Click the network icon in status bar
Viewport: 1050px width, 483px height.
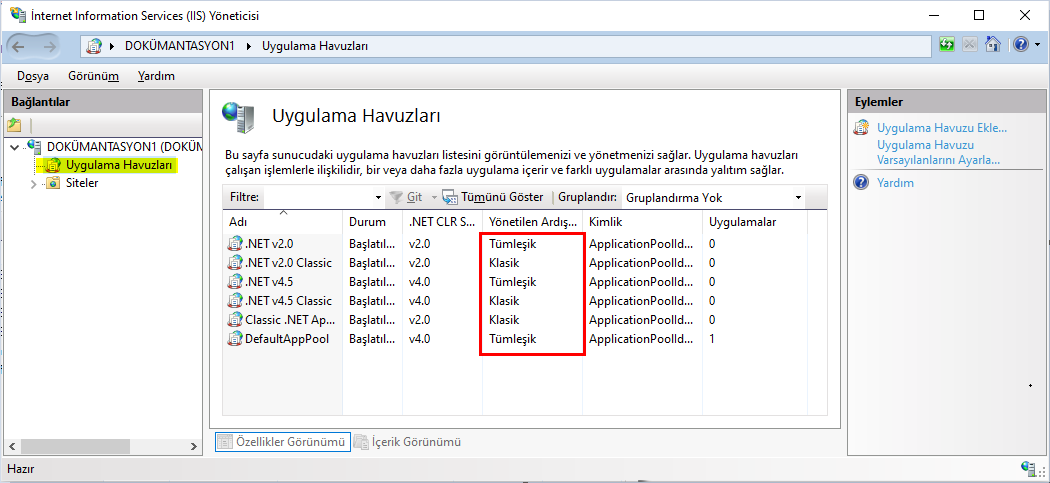click(x=1029, y=468)
